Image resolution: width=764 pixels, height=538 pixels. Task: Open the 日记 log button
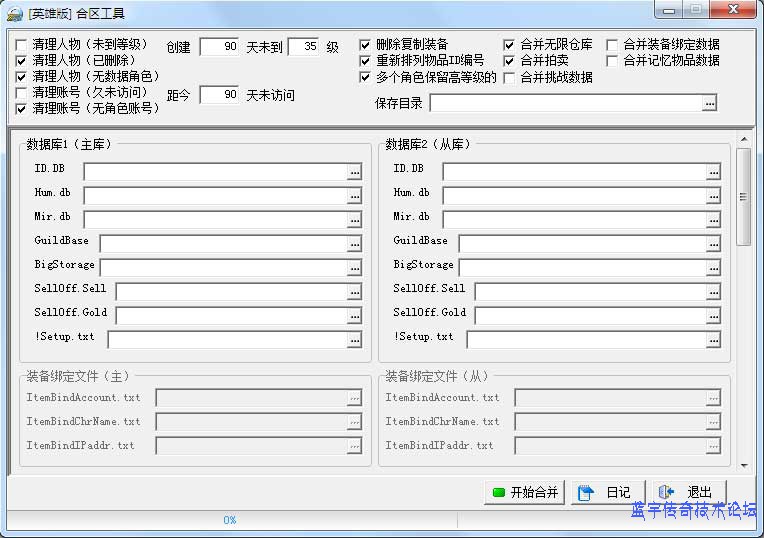[606, 492]
